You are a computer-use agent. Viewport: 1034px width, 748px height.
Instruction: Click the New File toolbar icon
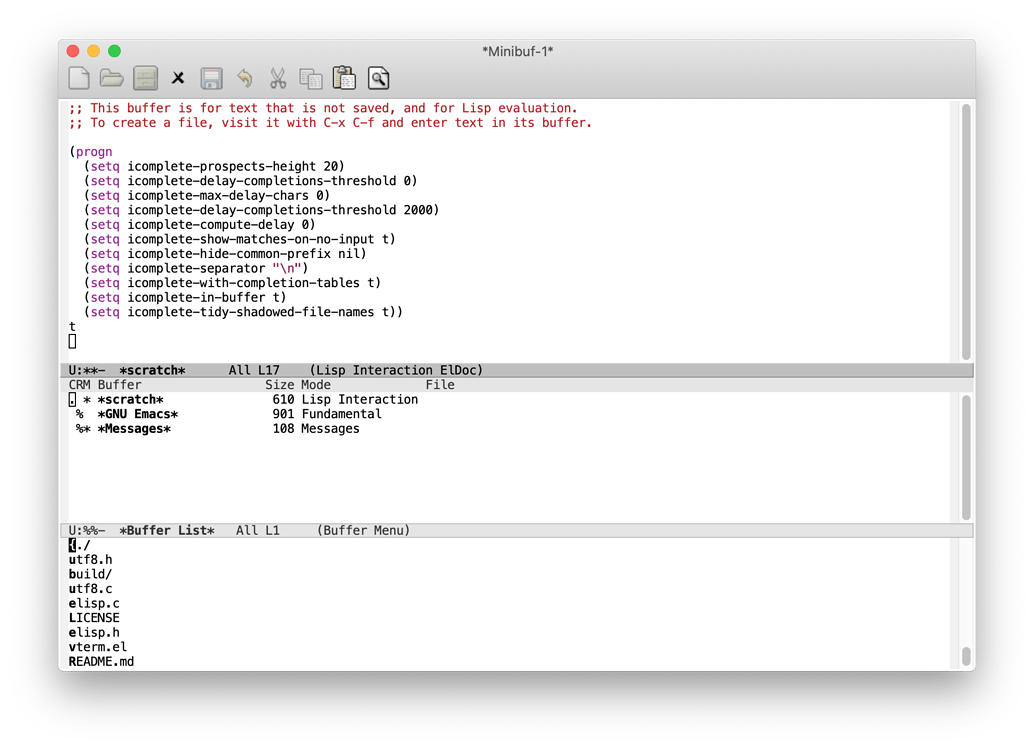tap(79, 78)
